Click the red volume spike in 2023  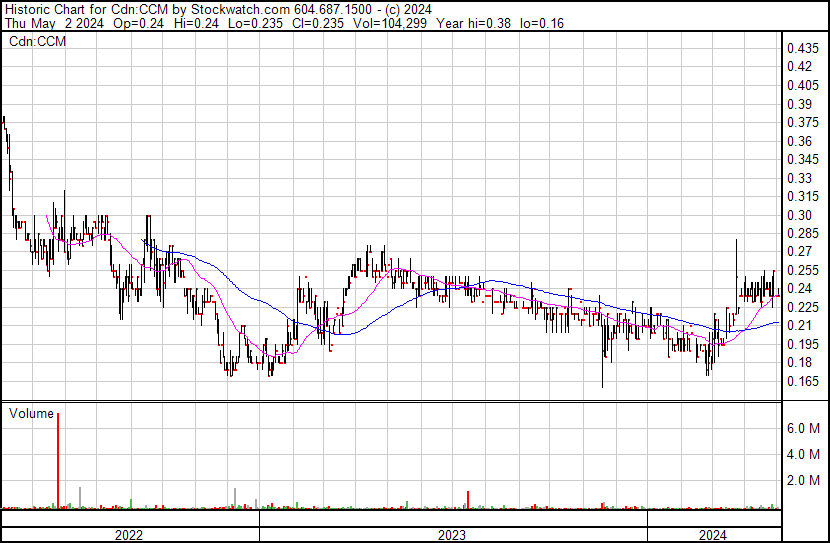[468, 500]
